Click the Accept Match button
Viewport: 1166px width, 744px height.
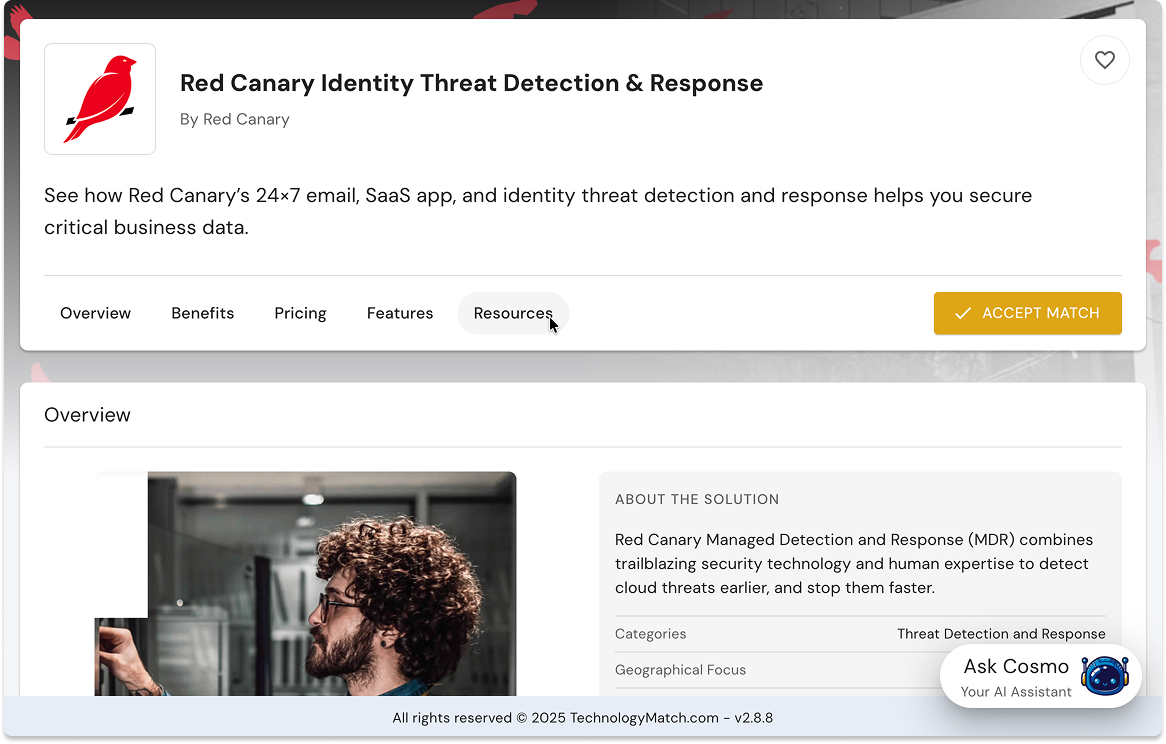(1028, 314)
